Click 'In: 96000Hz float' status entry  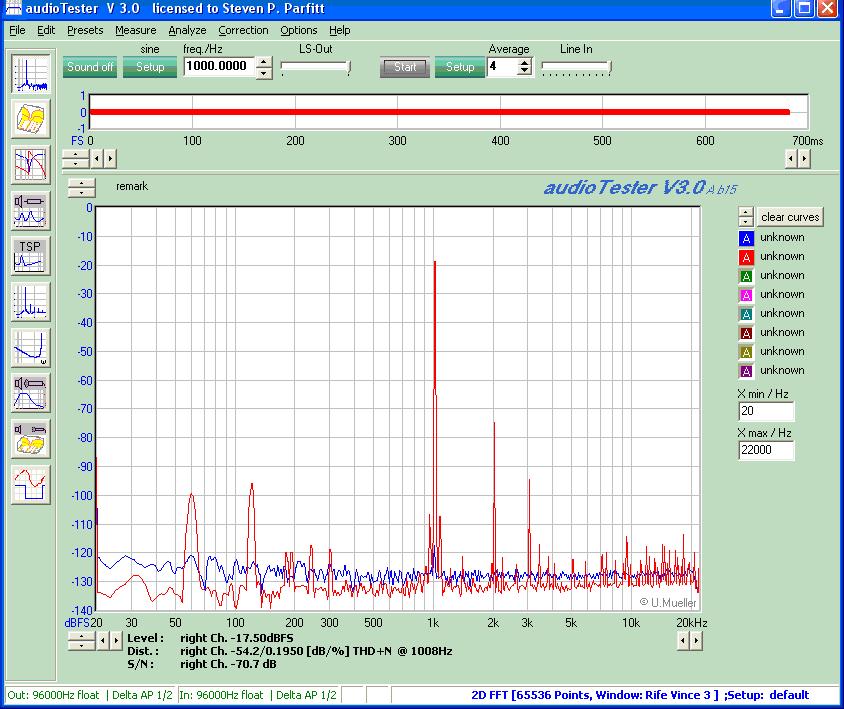tap(221, 695)
